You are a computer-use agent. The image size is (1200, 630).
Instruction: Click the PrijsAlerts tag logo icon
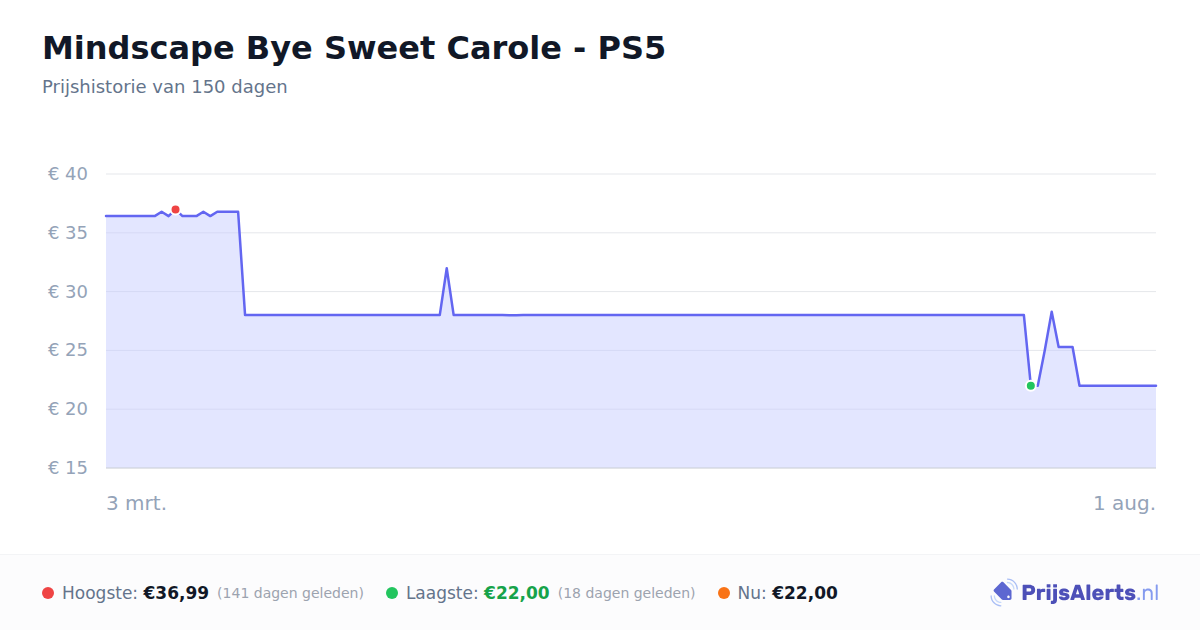coord(1004,593)
